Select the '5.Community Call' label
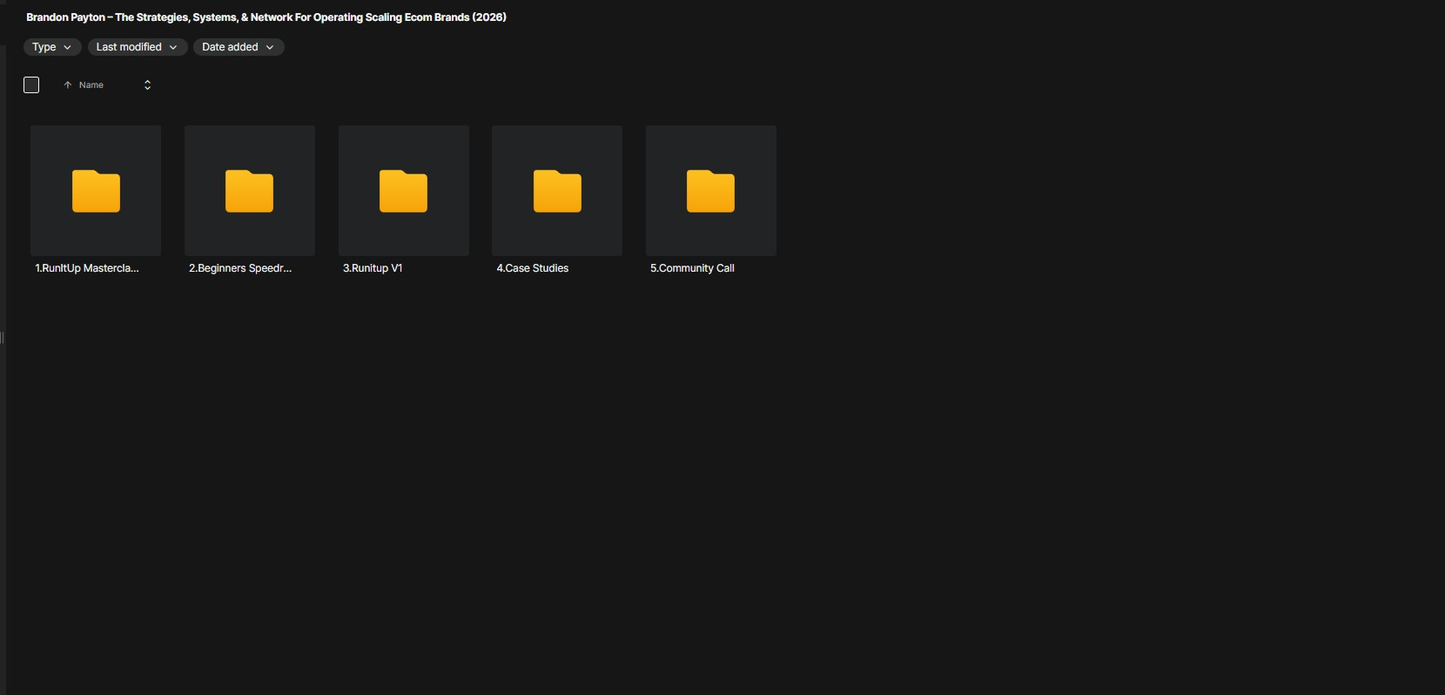The width and height of the screenshot is (1445, 695). 692,268
